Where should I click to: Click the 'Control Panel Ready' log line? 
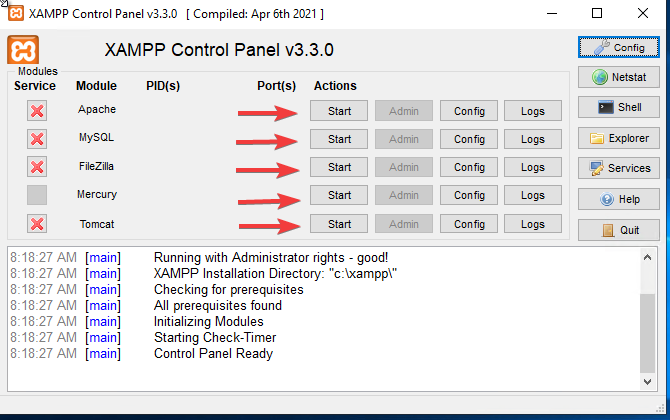coord(213,354)
